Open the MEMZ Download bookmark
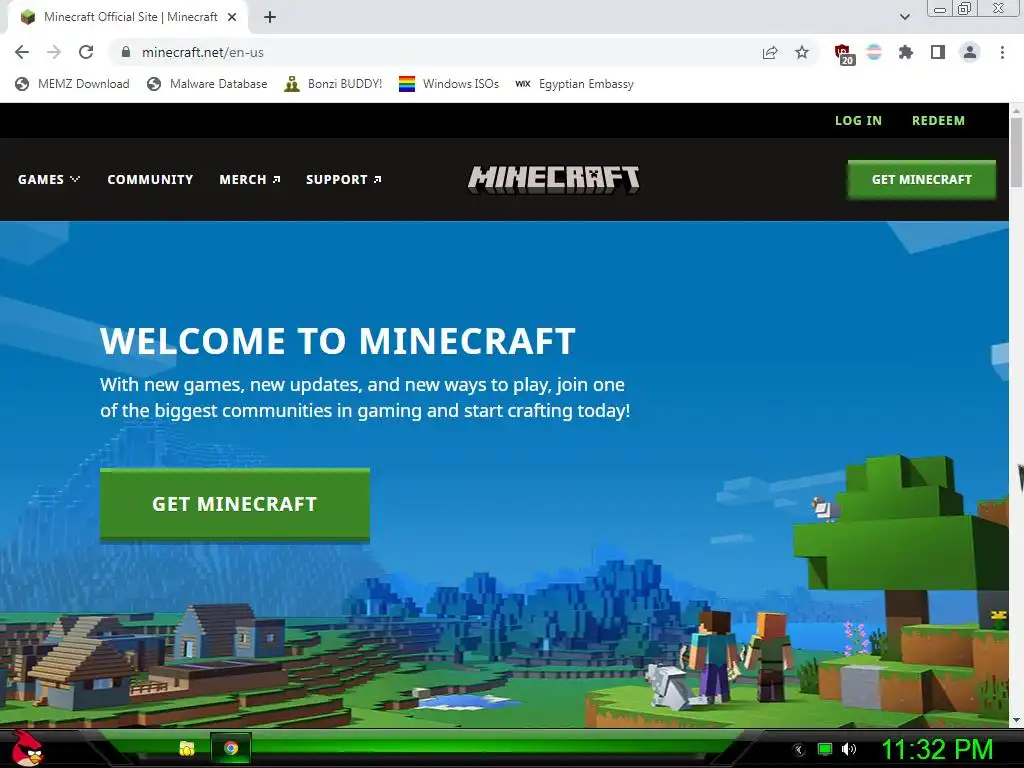1024x768 pixels. tap(72, 84)
